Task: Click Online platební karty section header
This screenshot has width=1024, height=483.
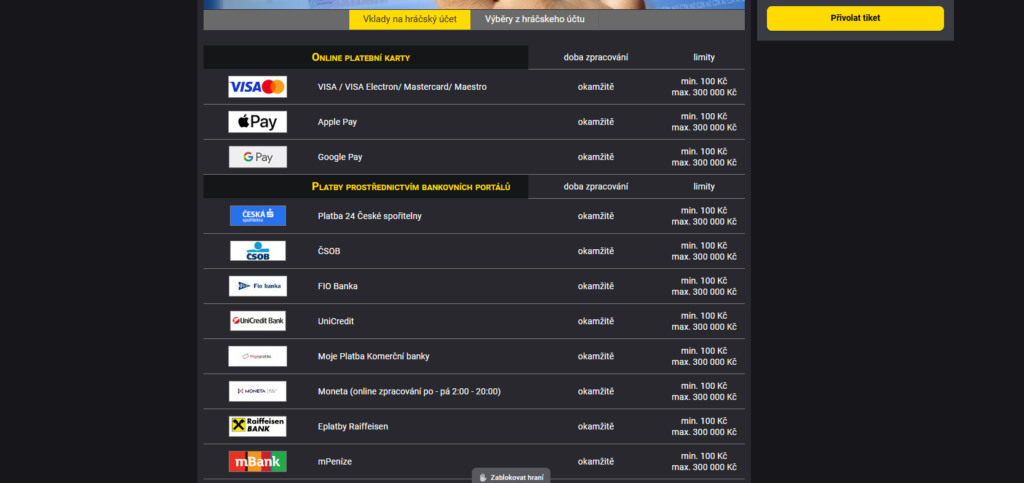Action: click(361, 57)
